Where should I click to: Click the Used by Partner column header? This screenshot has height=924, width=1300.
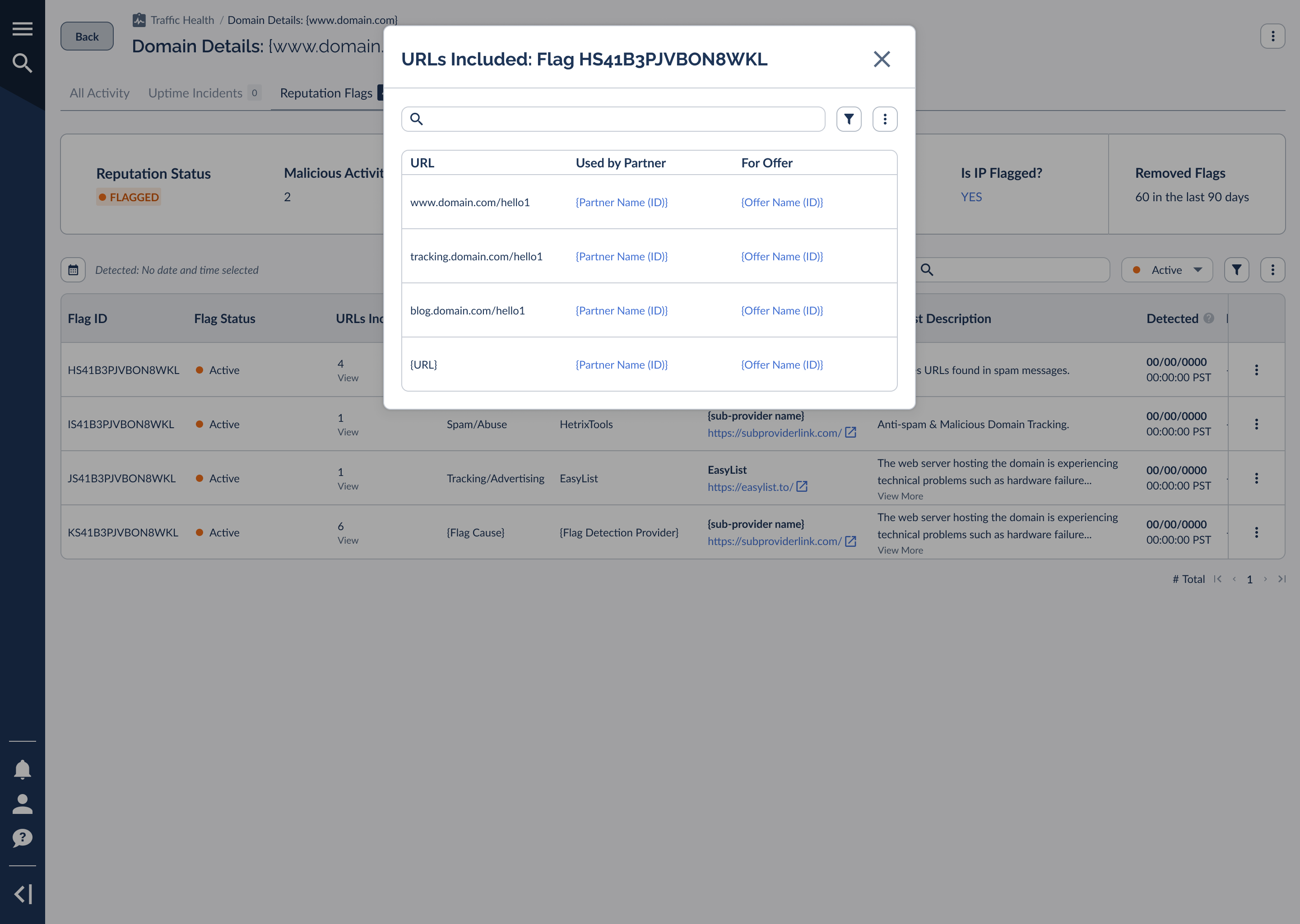(620, 163)
